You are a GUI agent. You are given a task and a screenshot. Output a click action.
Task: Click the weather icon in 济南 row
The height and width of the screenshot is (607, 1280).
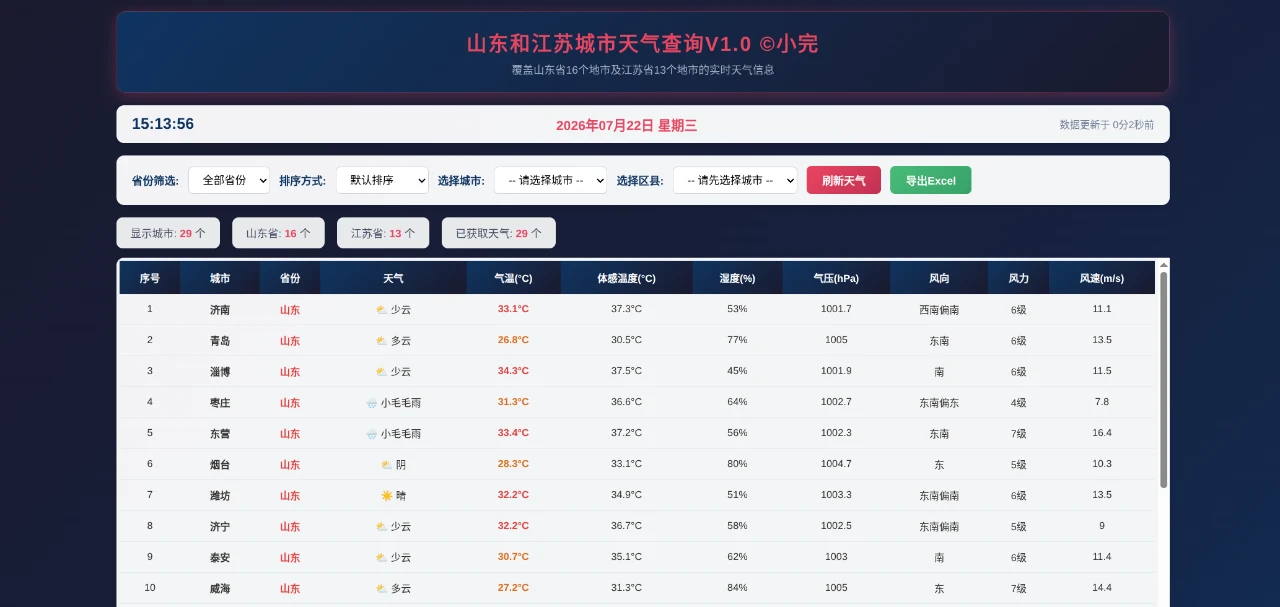coord(381,310)
